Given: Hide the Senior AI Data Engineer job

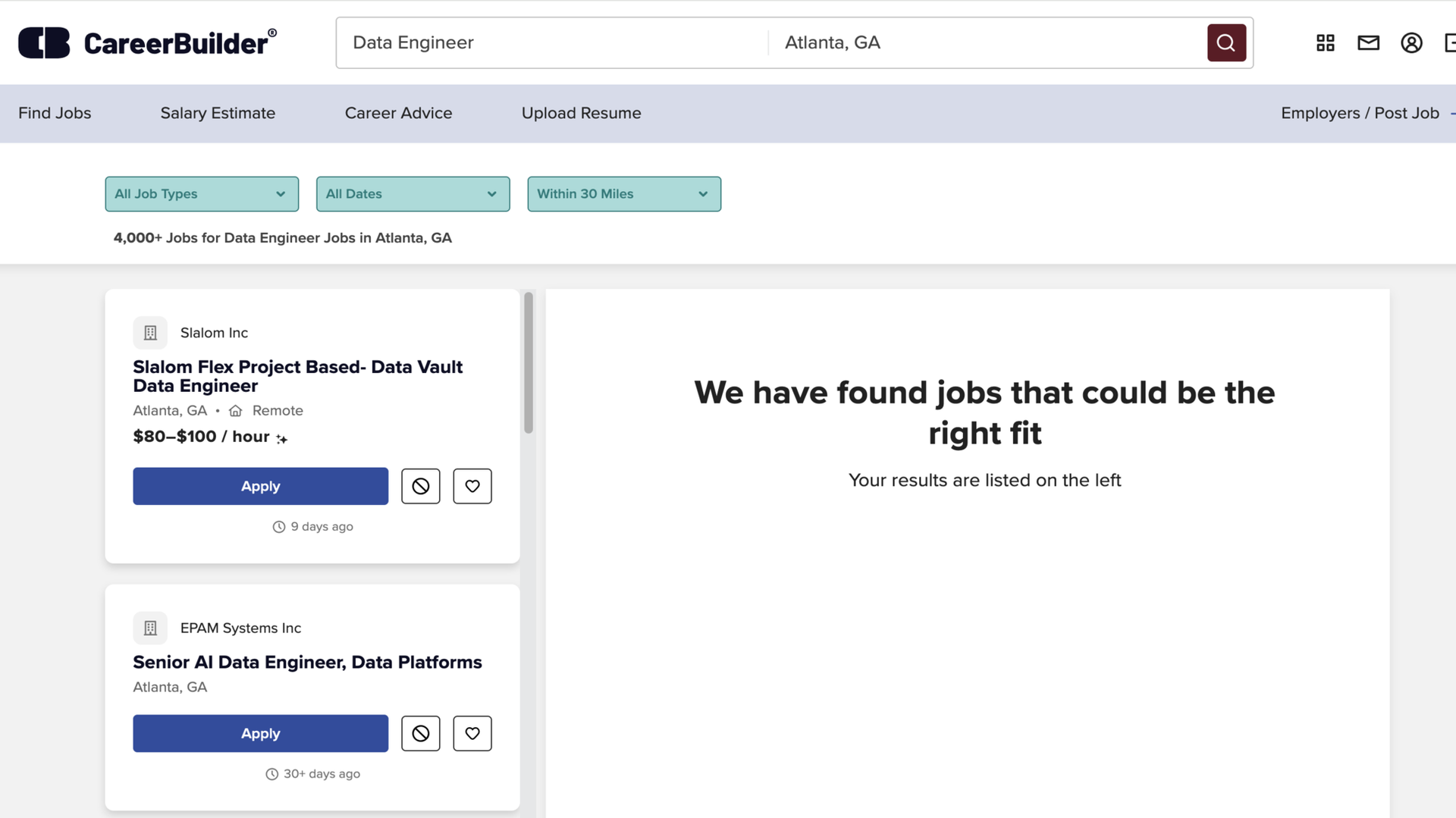Looking at the screenshot, I should (420, 733).
